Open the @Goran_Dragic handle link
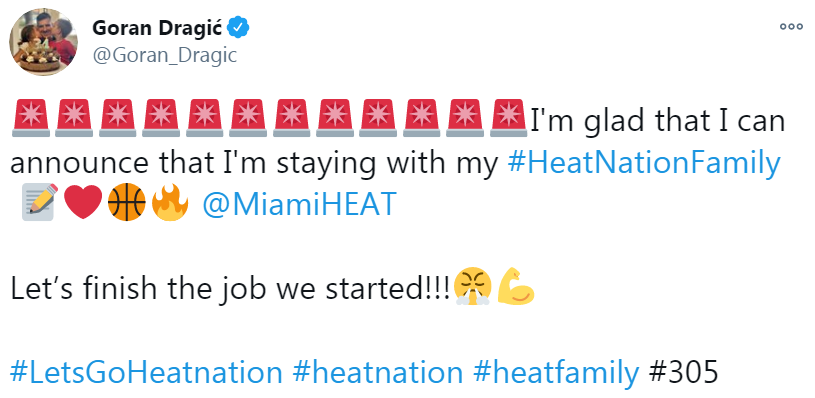815x398 pixels. [165, 55]
